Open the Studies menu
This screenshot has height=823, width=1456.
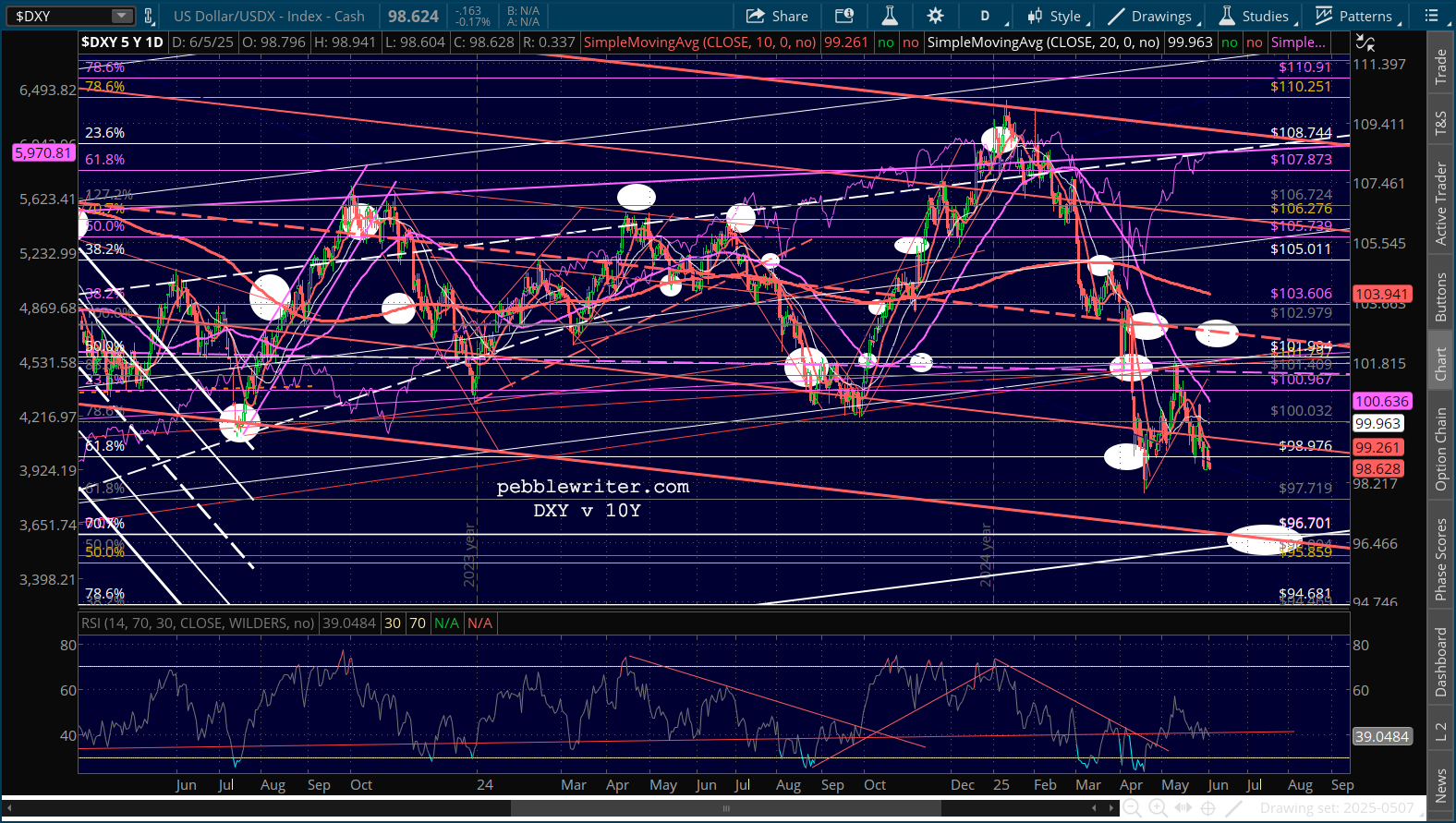(1255, 16)
